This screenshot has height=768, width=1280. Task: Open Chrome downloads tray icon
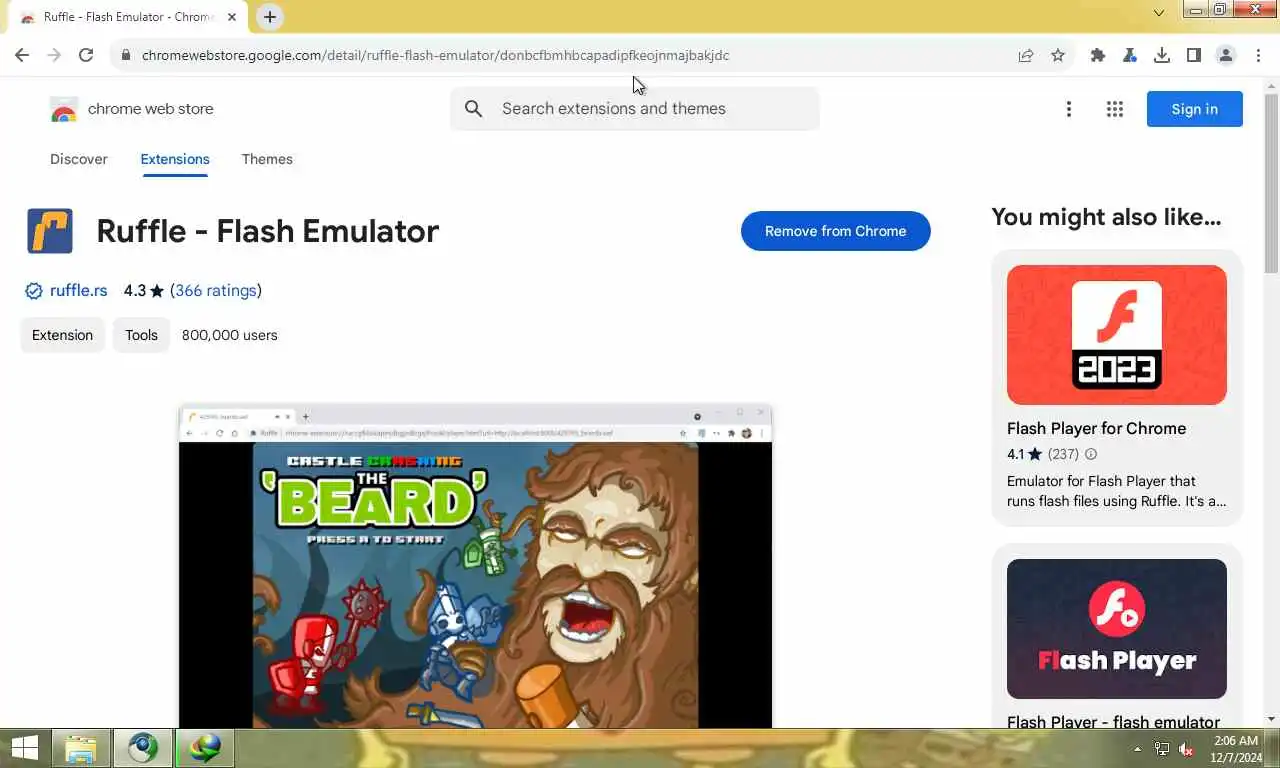pos(1162,55)
